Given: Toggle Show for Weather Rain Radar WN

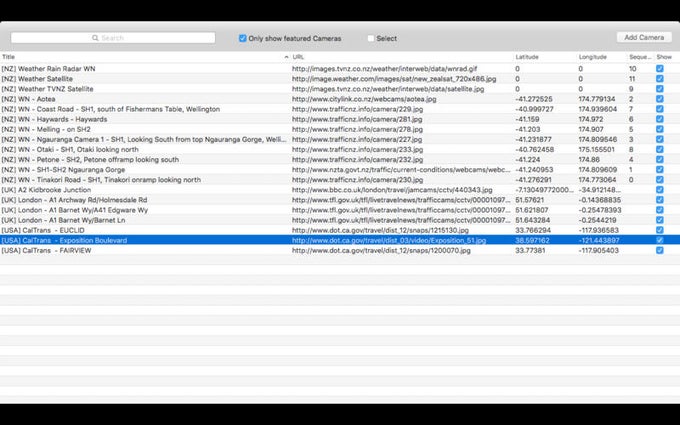Looking at the screenshot, I should [660, 69].
